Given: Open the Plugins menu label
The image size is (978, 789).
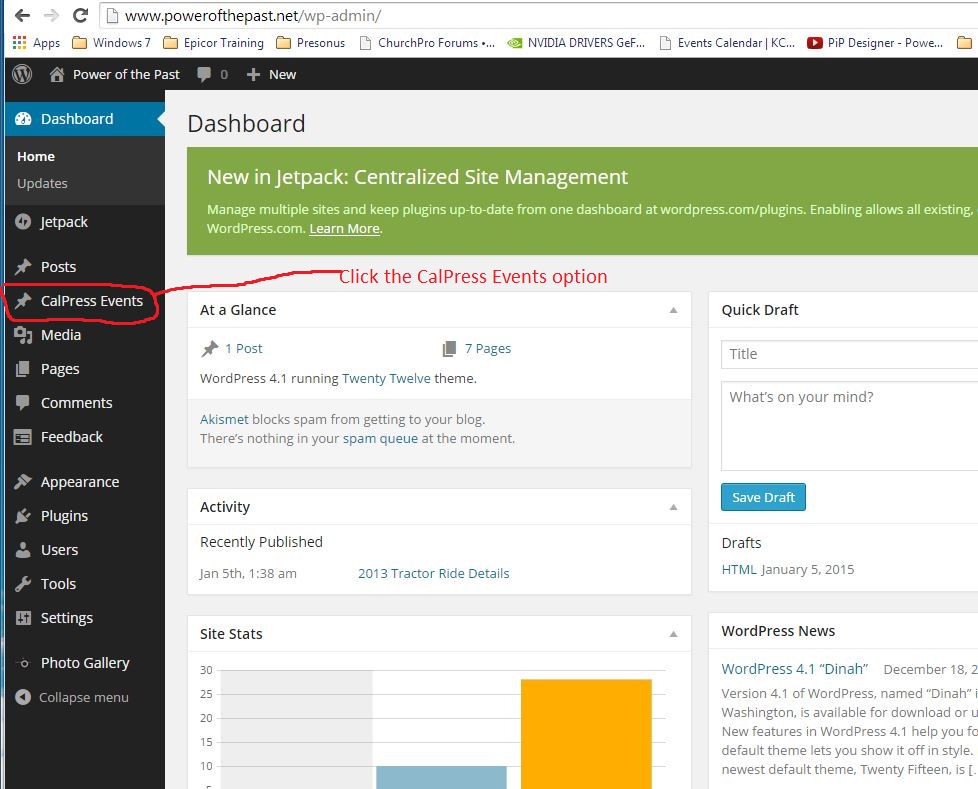Looking at the screenshot, I should (x=64, y=516).
